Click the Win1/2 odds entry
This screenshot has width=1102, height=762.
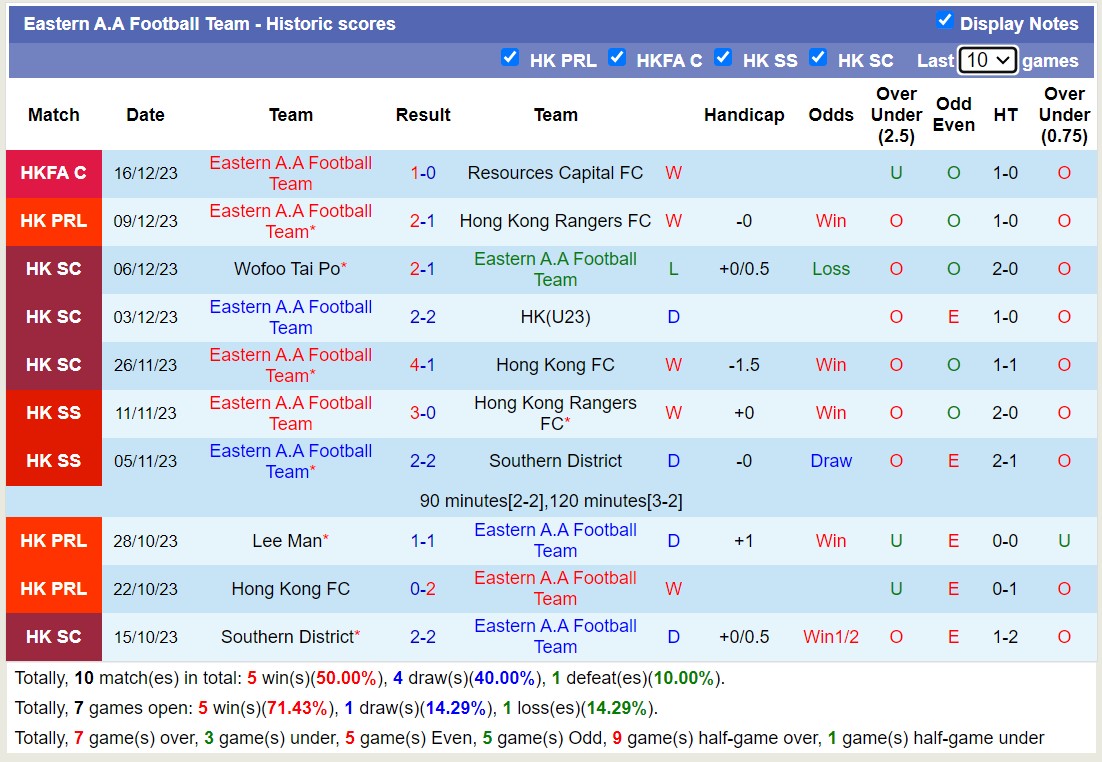coord(831,637)
